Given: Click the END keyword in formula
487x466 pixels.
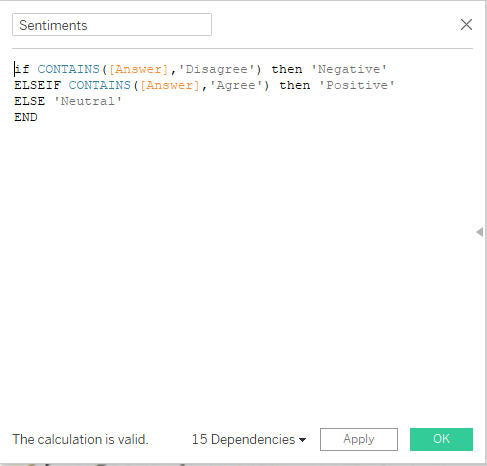Looking at the screenshot, I should [x=26, y=117].
